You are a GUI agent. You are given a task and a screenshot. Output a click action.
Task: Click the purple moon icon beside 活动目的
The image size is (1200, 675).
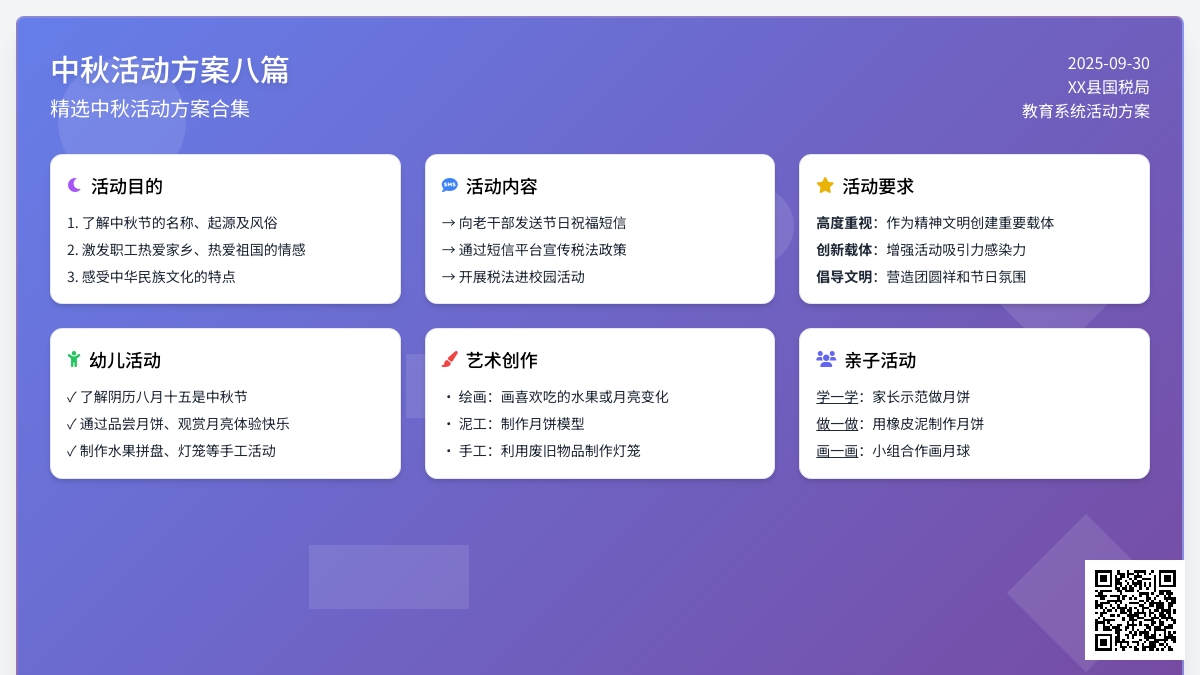coord(74,185)
